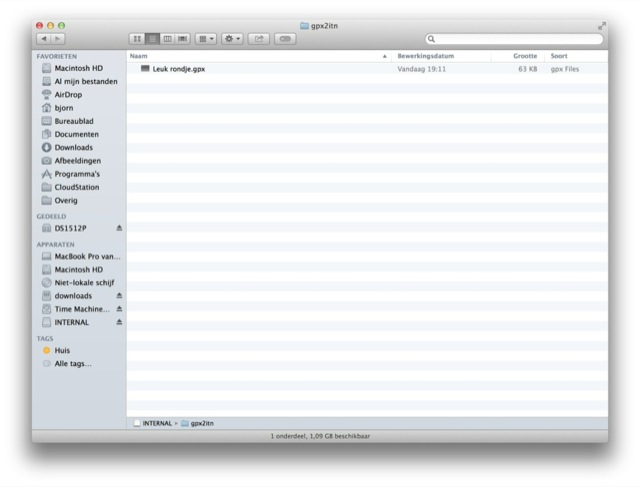Eject the INTERNAL volume
The image size is (640, 487).
tap(119, 322)
